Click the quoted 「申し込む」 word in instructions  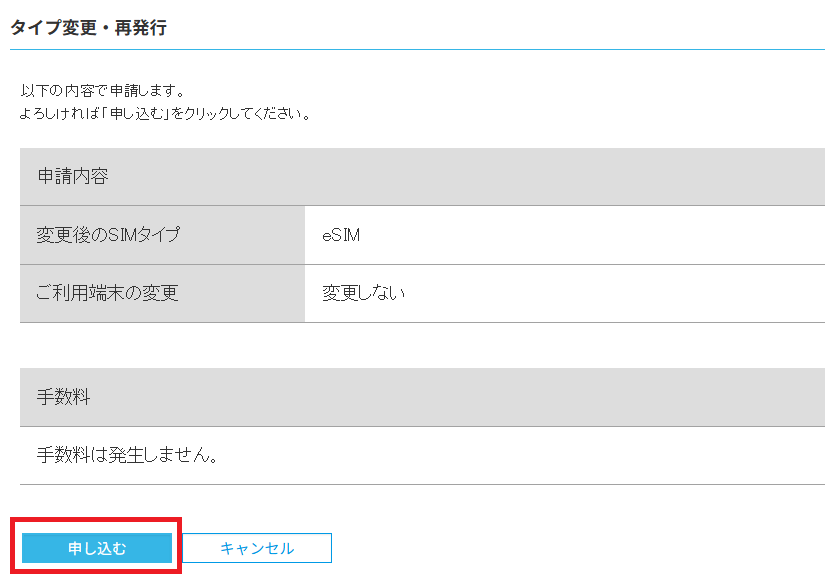click(138, 113)
